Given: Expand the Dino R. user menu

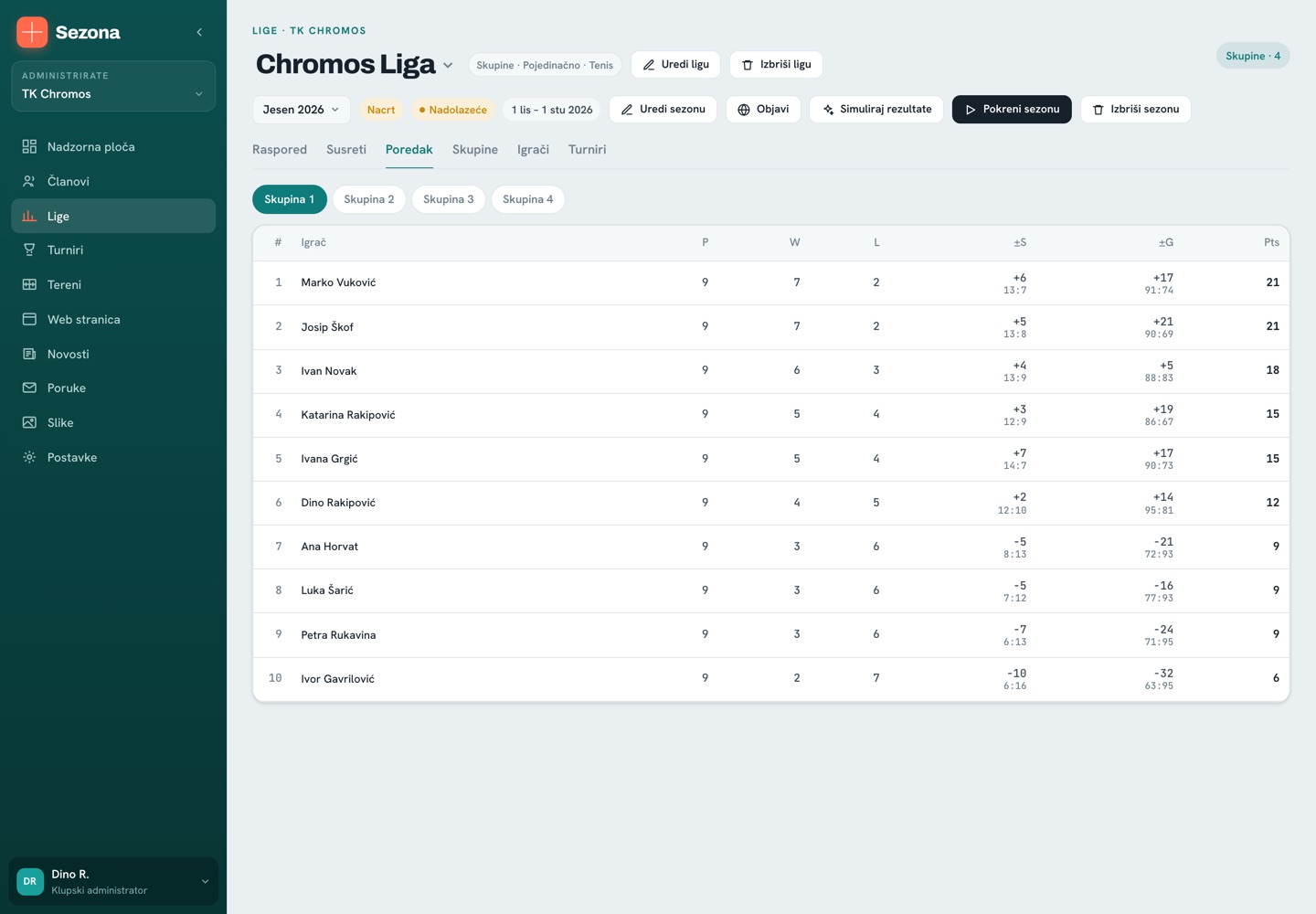Looking at the screenshot, I should (x=113, y=881).
